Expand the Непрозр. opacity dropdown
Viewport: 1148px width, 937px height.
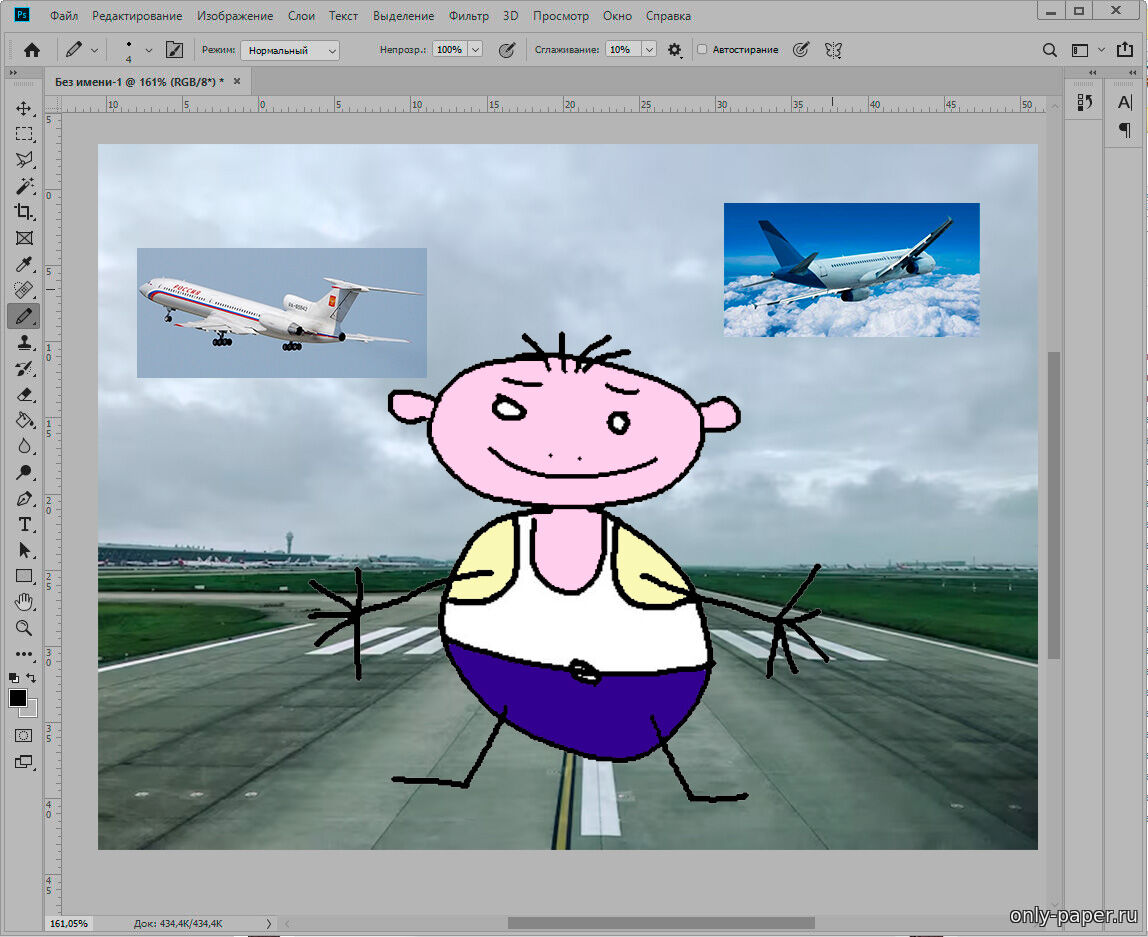tap(475, 50)
